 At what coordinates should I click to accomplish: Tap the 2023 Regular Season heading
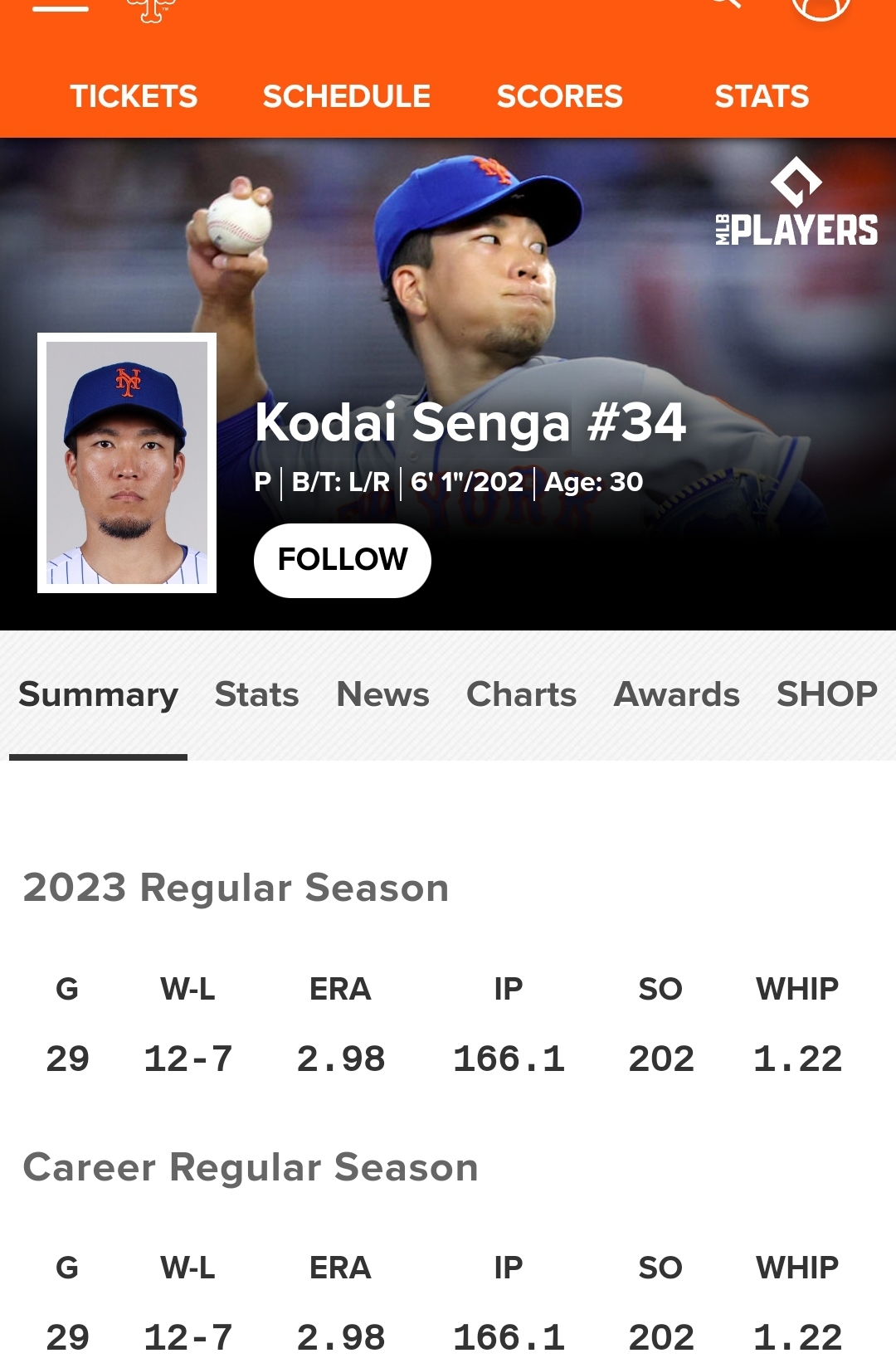pyautogui.click(x=236, y=888)
